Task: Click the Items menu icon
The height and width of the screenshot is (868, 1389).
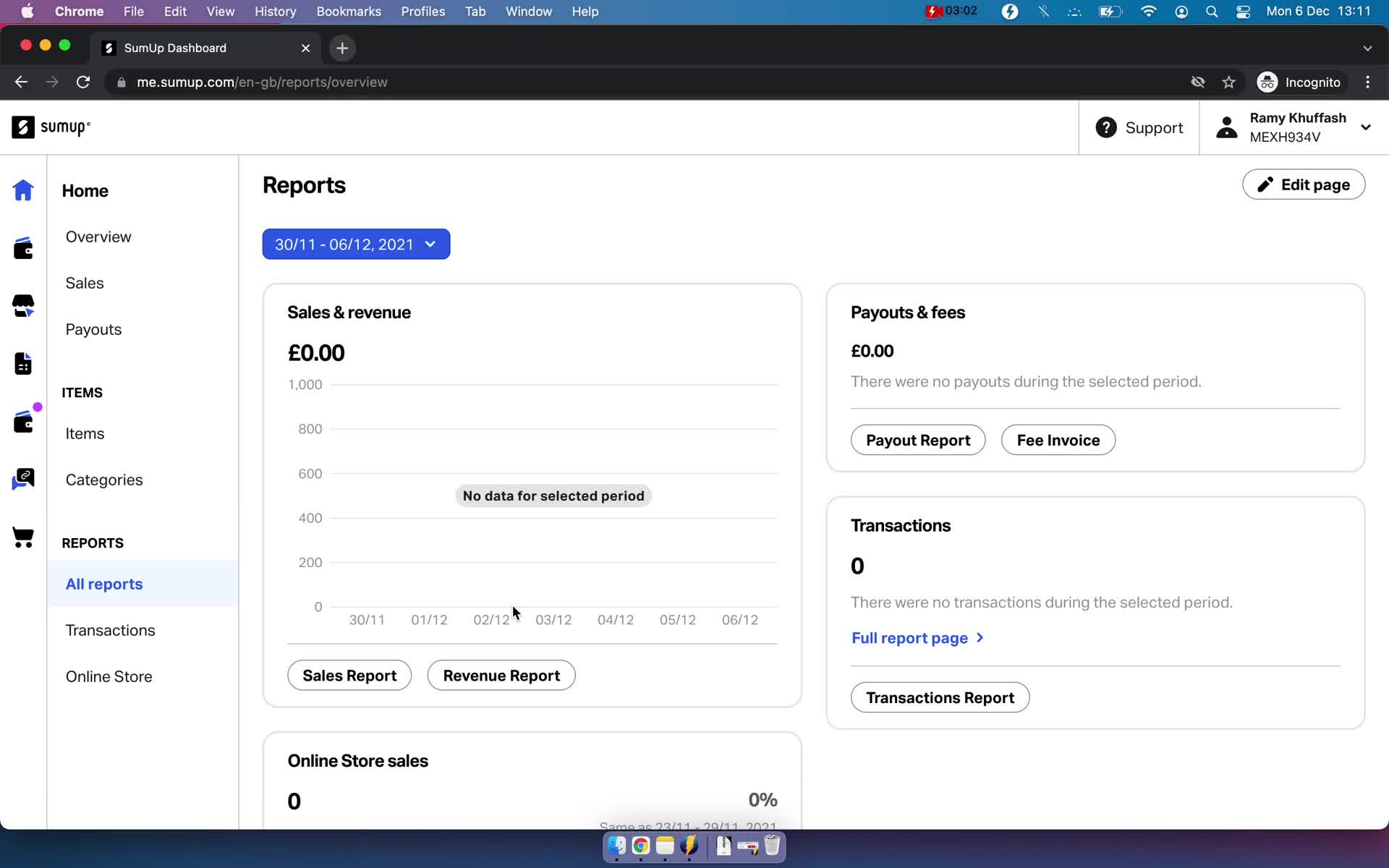Action: click(23, 420)
